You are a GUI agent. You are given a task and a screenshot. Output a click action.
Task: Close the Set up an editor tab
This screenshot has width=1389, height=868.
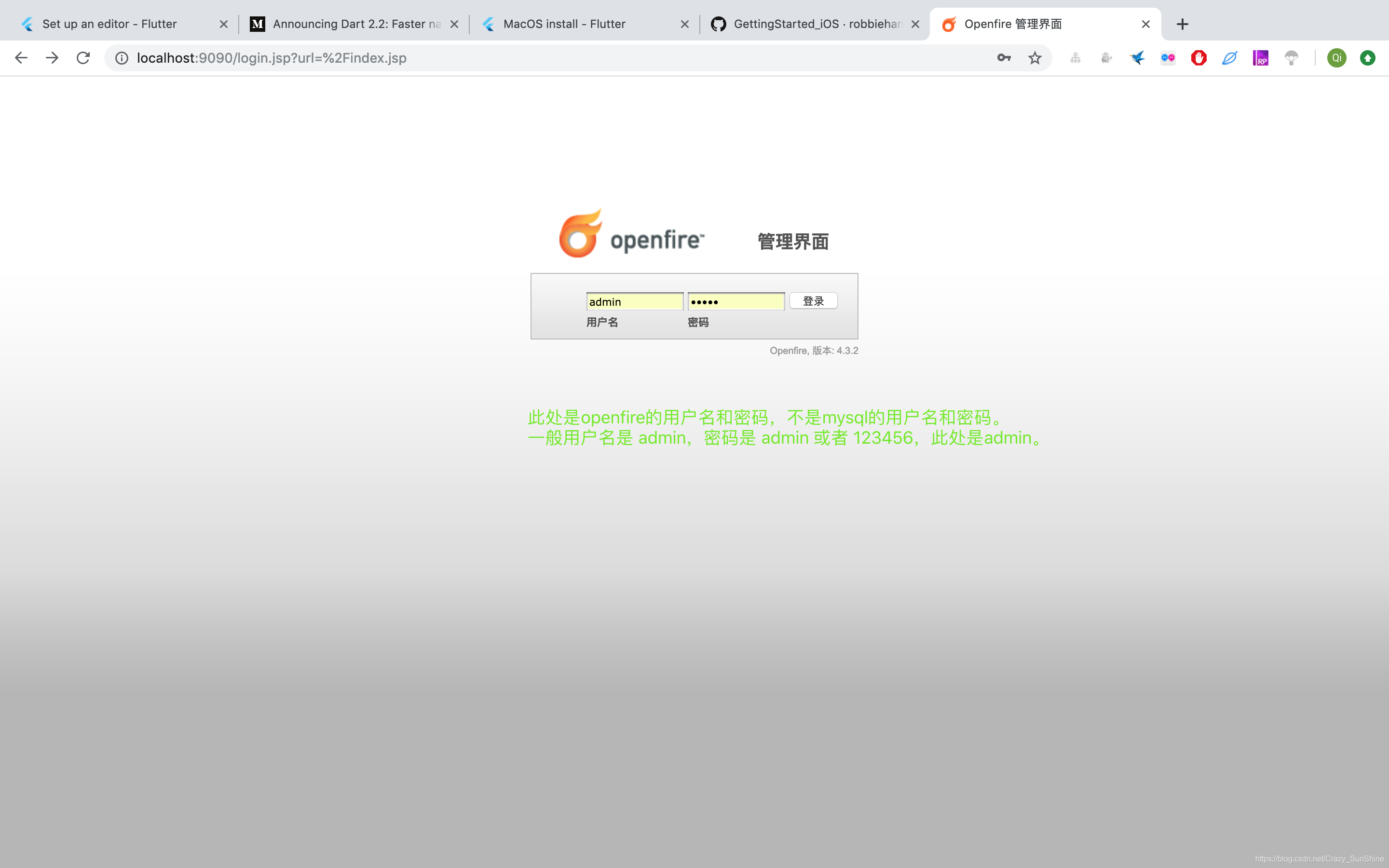[x=224, y=24]
